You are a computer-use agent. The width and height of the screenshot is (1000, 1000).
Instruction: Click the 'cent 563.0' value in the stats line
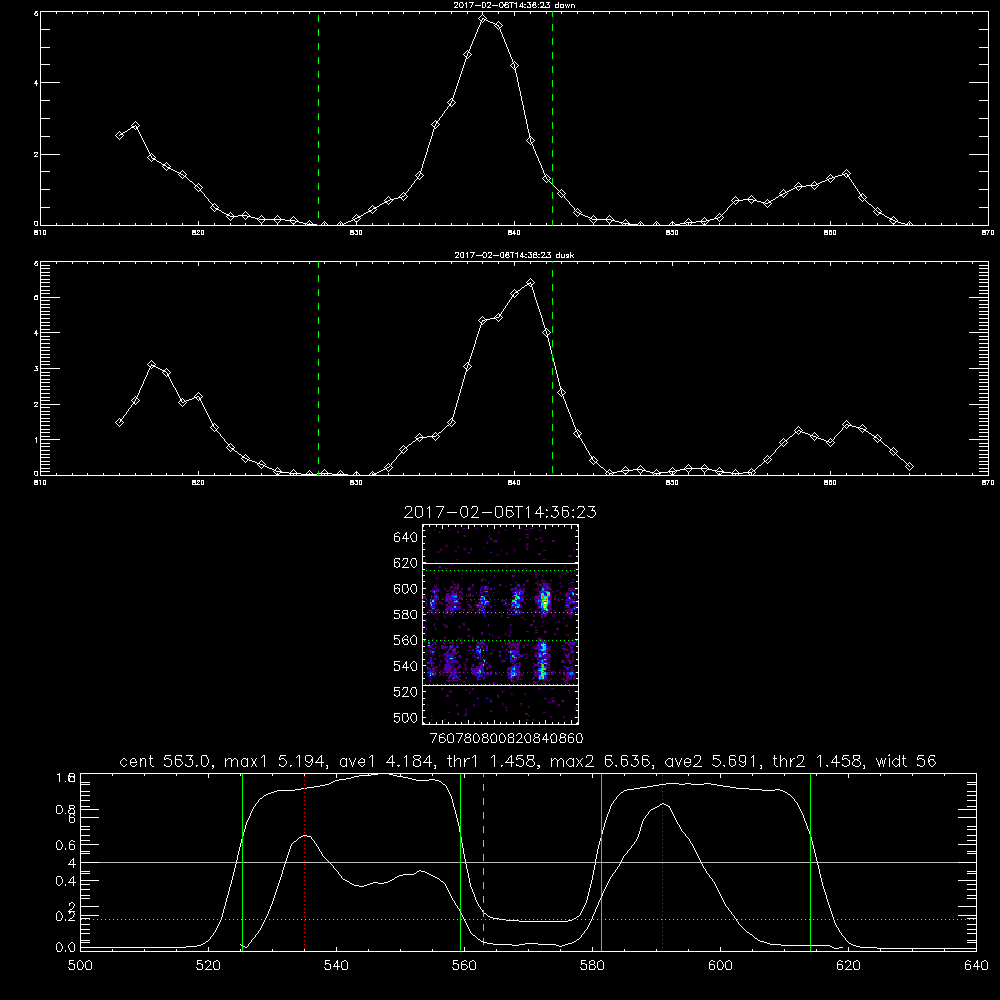(166, 761)
